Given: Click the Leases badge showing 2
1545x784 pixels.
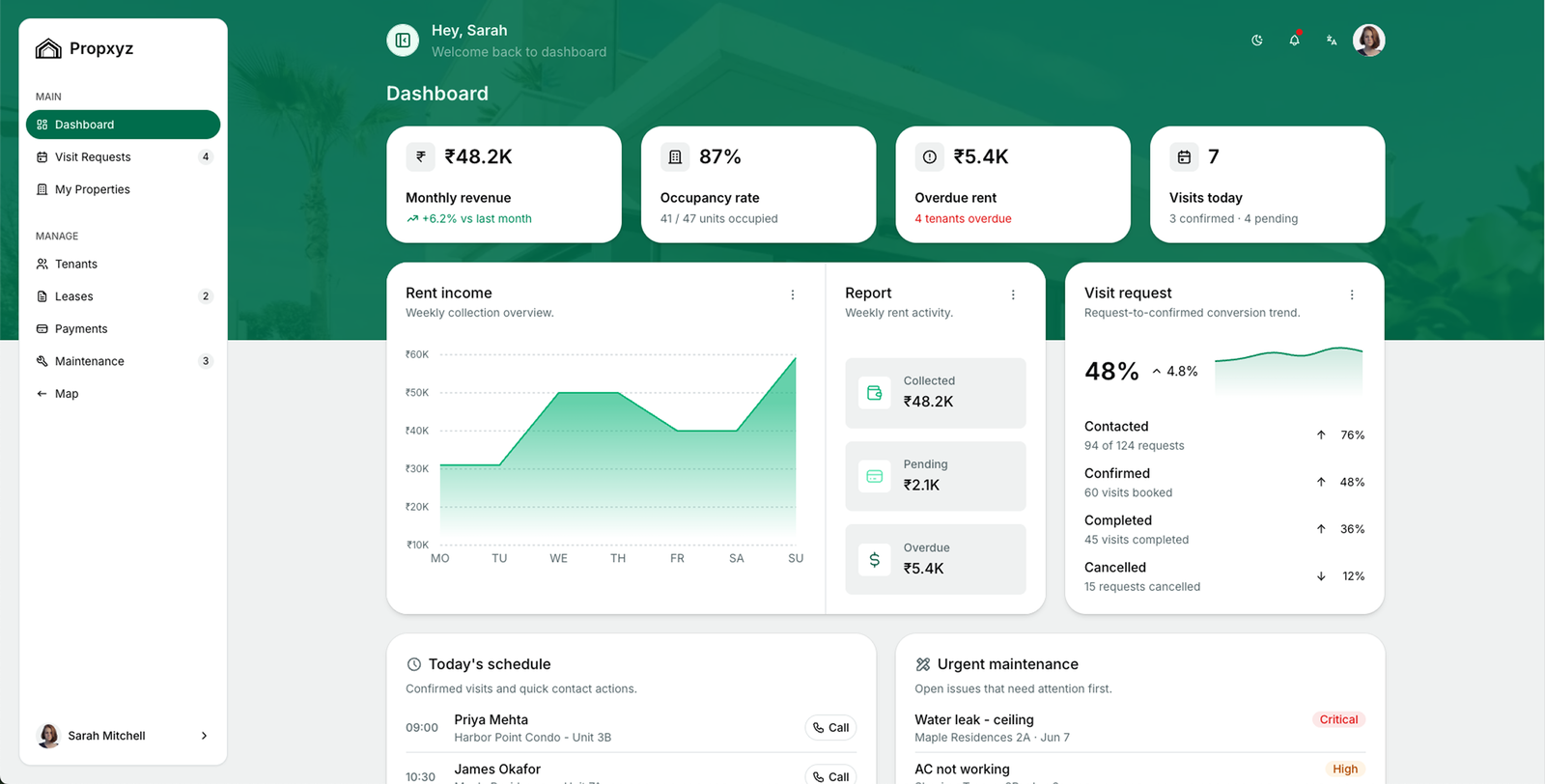Looking at the screenshot, I should click(x=206, y=296).
